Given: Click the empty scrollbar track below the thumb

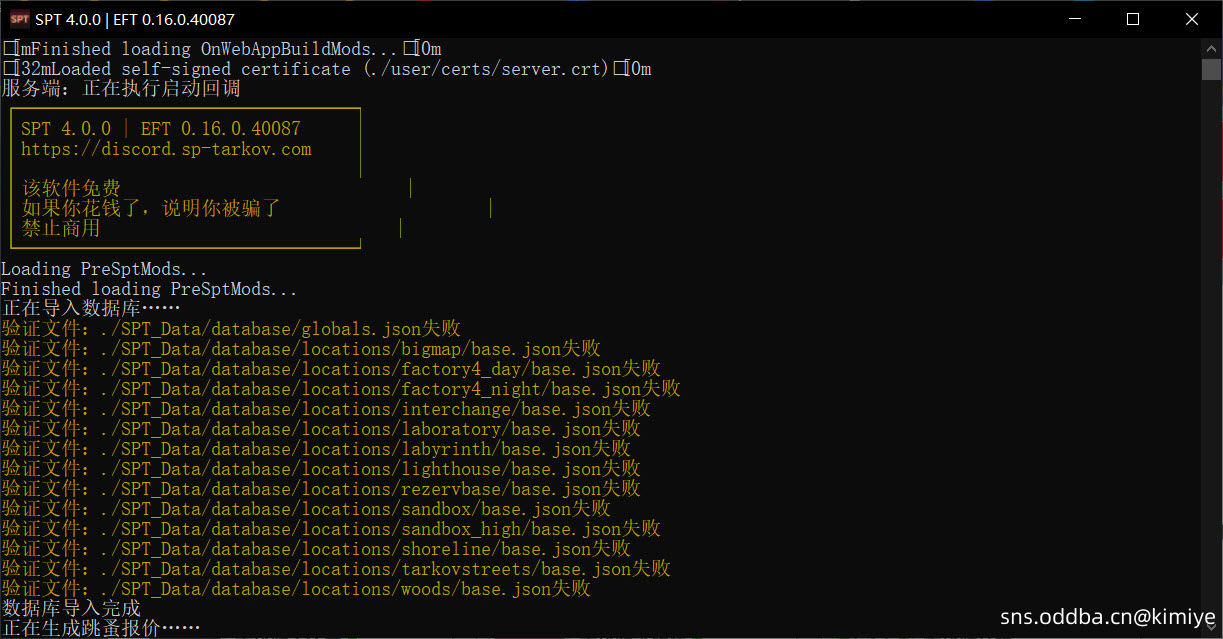Looking at the screenshot, I should 1211,350.
